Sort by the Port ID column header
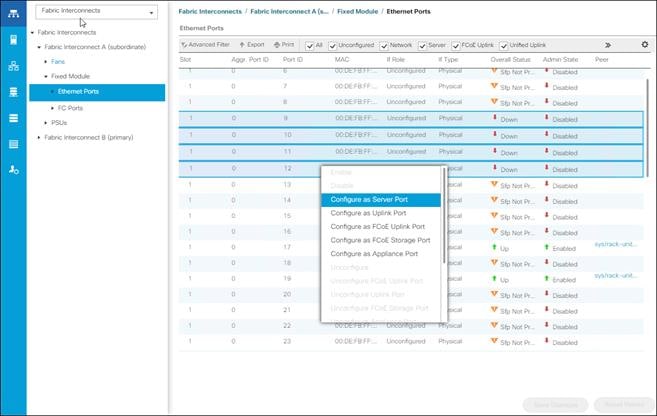 (x=292, y=59)
